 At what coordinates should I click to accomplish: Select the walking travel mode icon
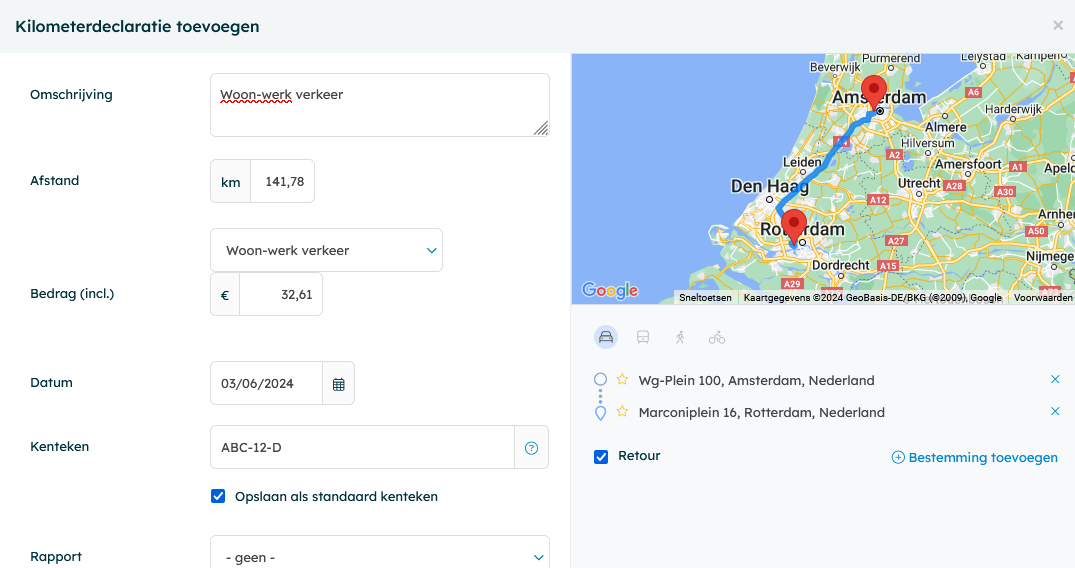click(680, 337)
